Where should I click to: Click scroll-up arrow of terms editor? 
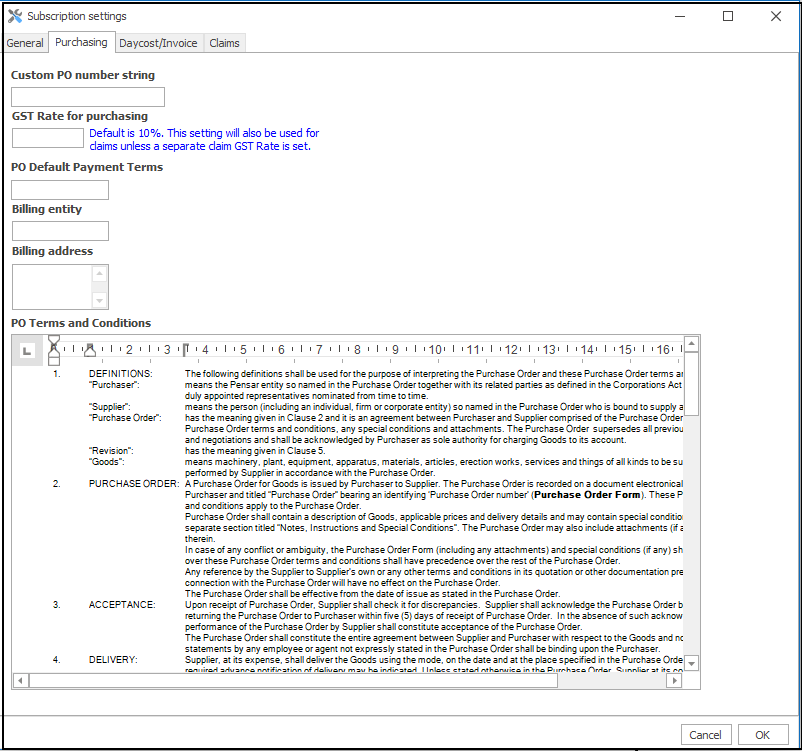(x=692, y=344)
